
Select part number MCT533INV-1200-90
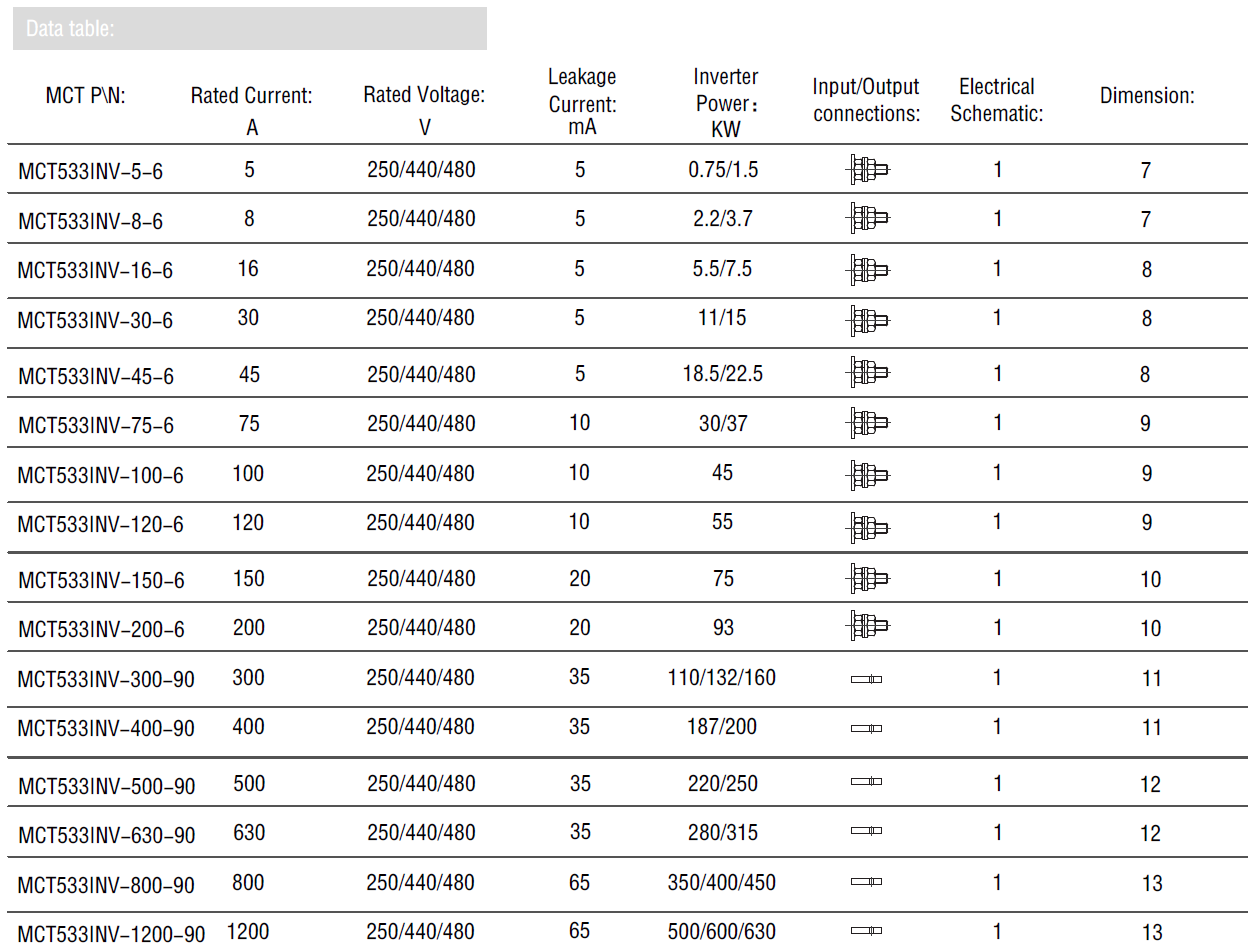coord(111,935)
